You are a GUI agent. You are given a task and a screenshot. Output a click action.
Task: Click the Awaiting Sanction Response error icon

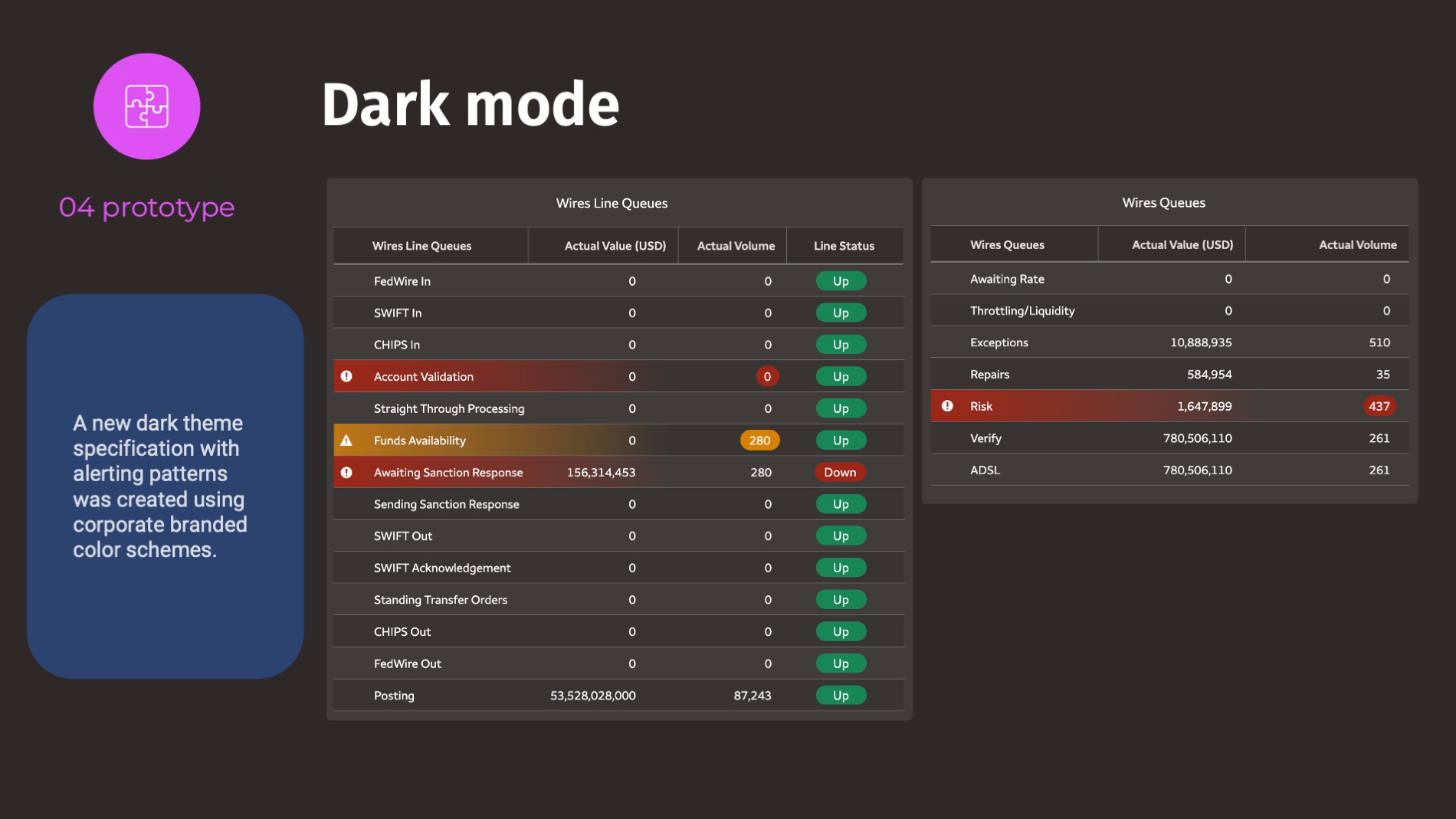346,473
